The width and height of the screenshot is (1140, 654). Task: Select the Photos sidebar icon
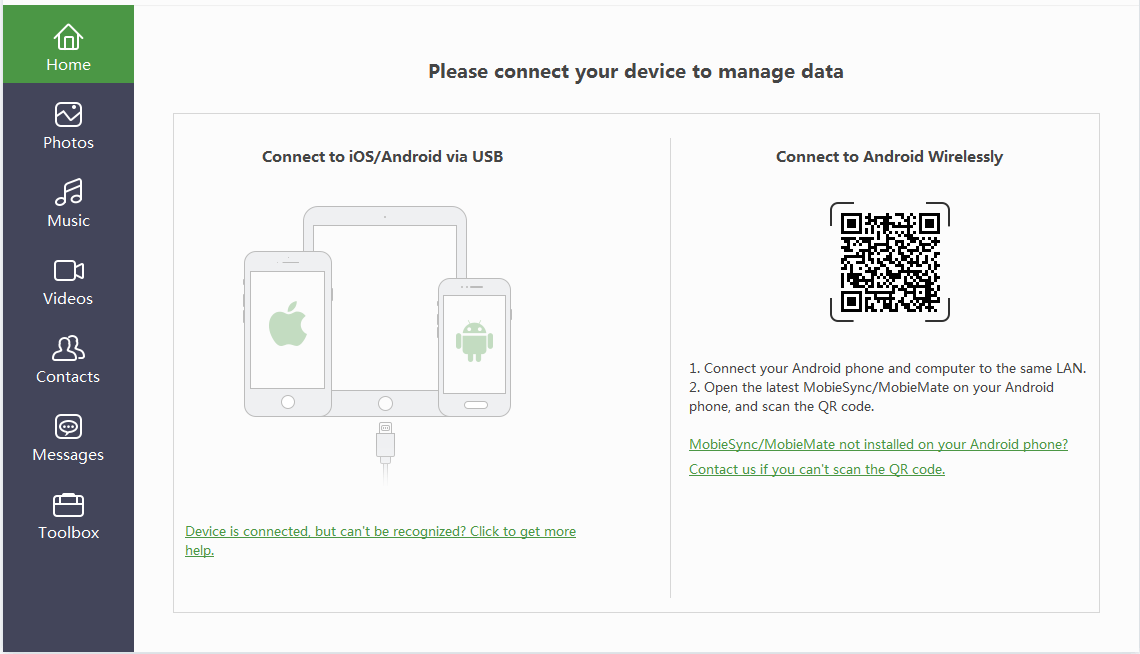pos(68,115)
